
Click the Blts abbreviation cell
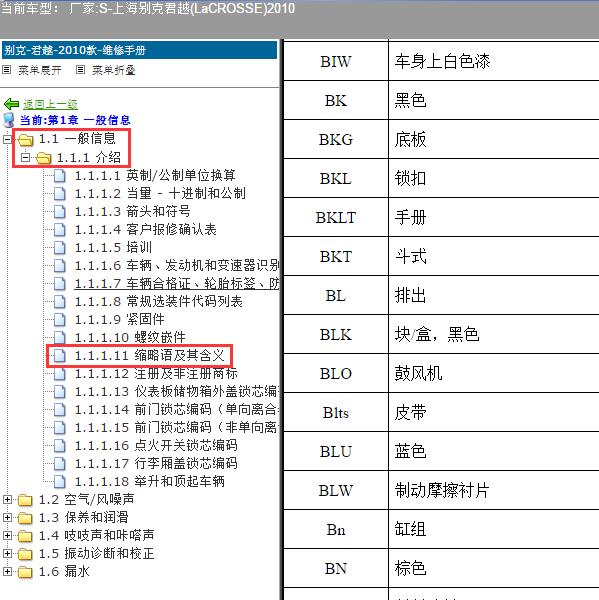tap(336, 412)
